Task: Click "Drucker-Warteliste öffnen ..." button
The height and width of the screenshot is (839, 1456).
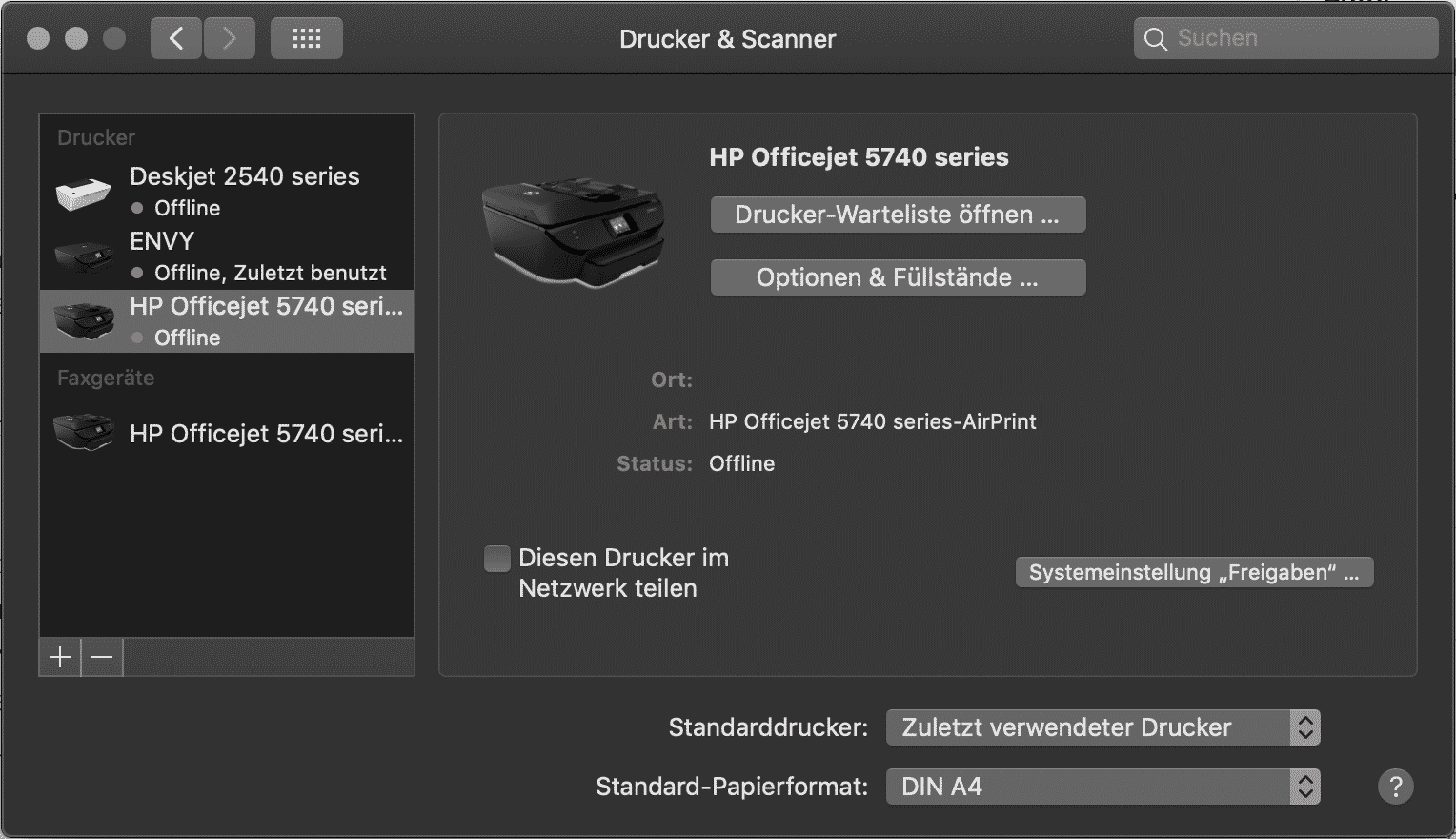Action: pos(898,215)
